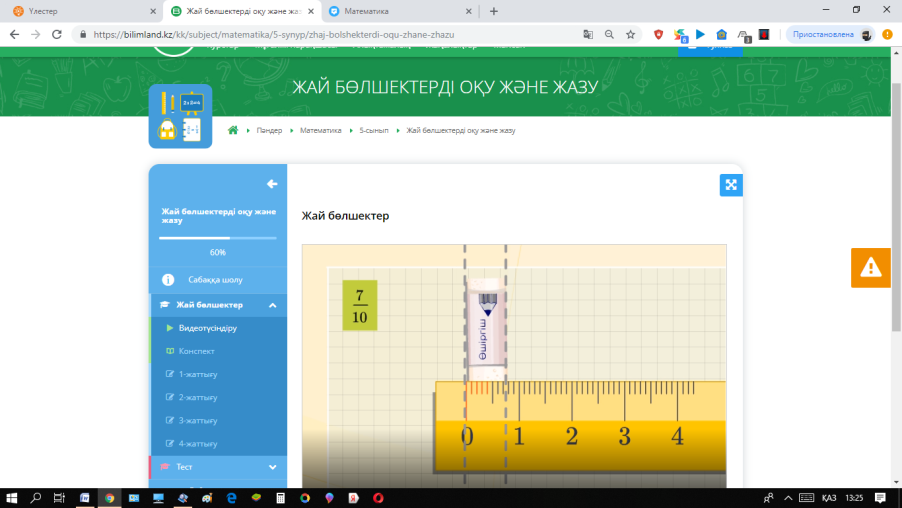This screenshot has height=508, width=902.
Task: Open fullscreen mode for the lesson video
Action: pos(731,185)
